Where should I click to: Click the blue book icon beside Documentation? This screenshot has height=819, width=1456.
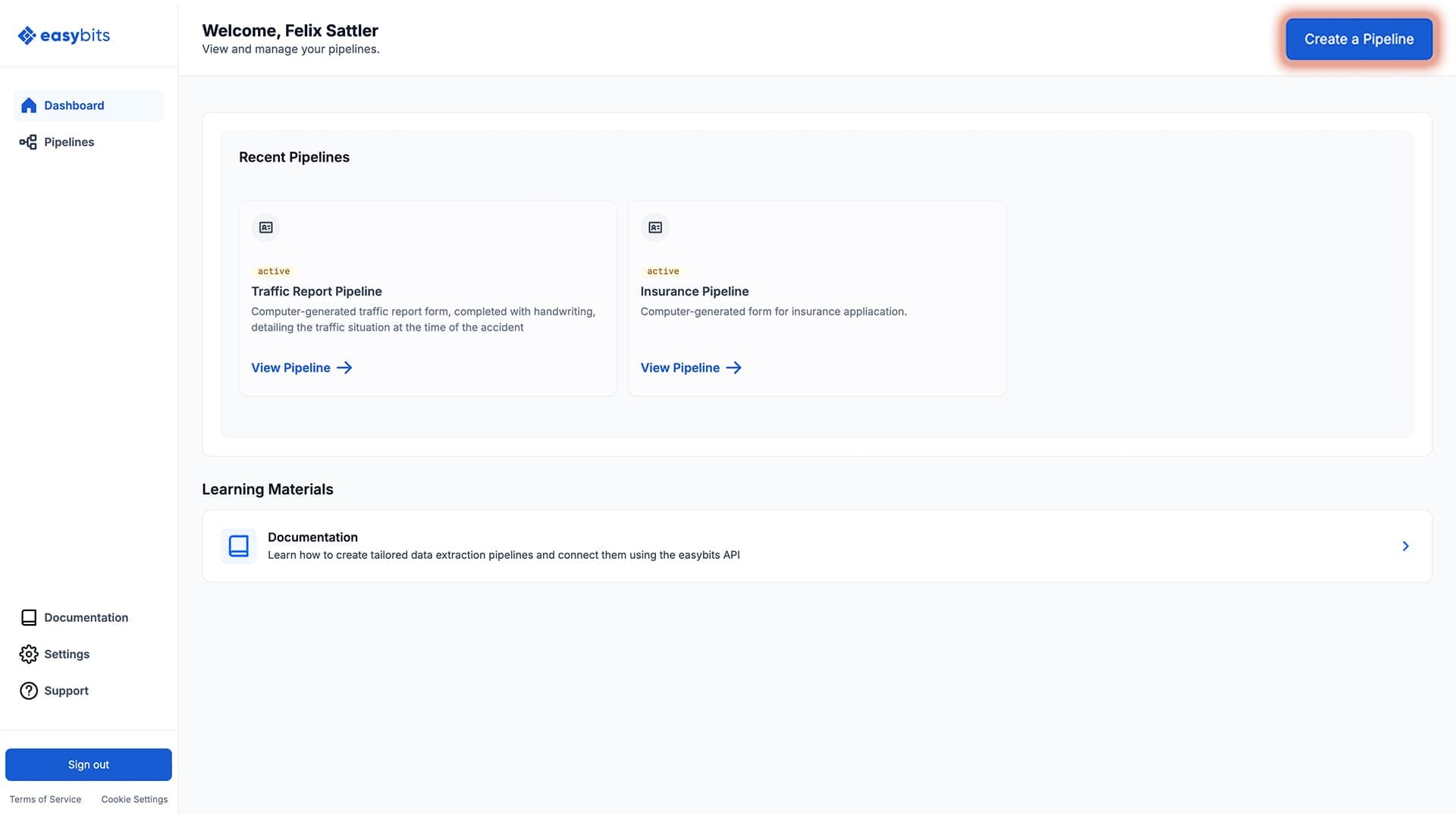[239, 546]
